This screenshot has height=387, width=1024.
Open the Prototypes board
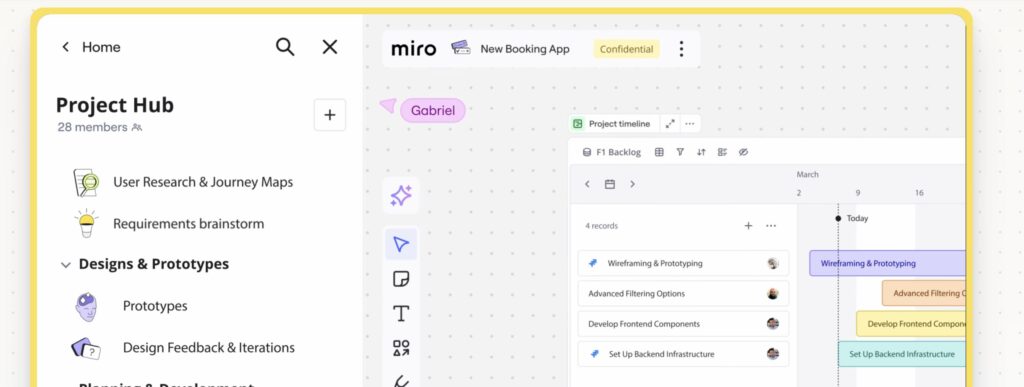(x=155, y=306)
